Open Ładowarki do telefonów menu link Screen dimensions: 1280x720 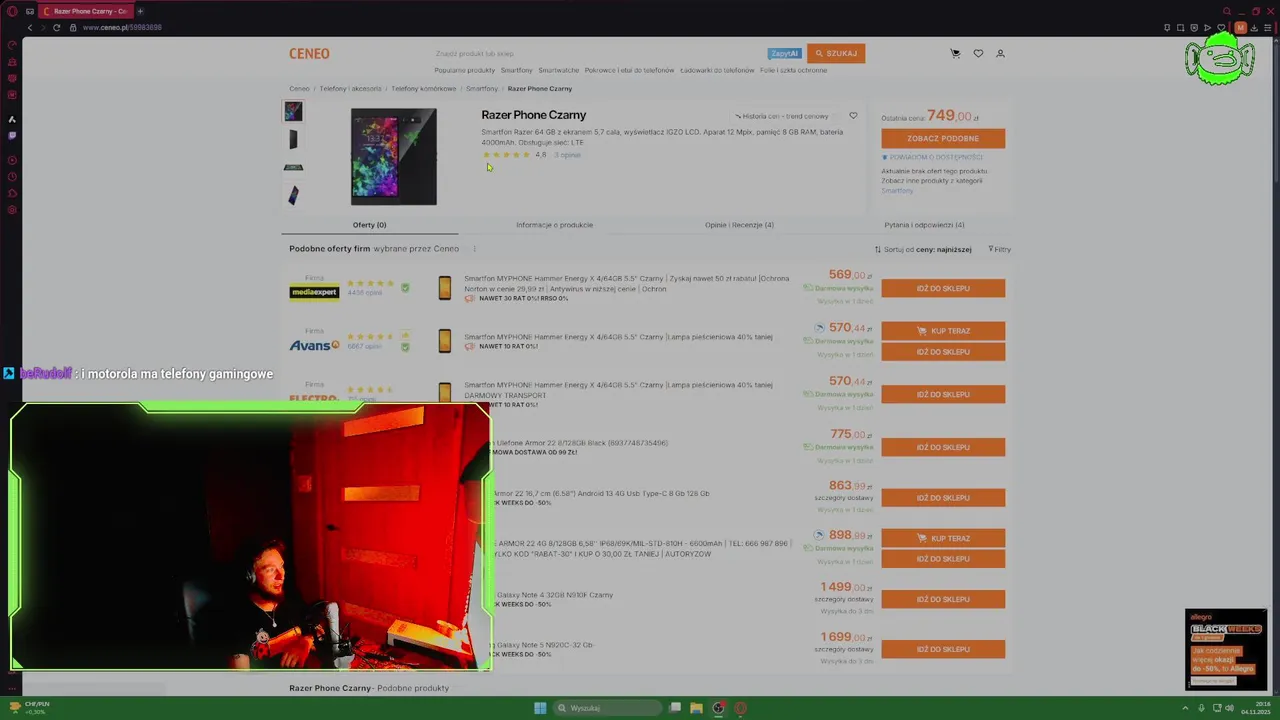coord(717,70)
